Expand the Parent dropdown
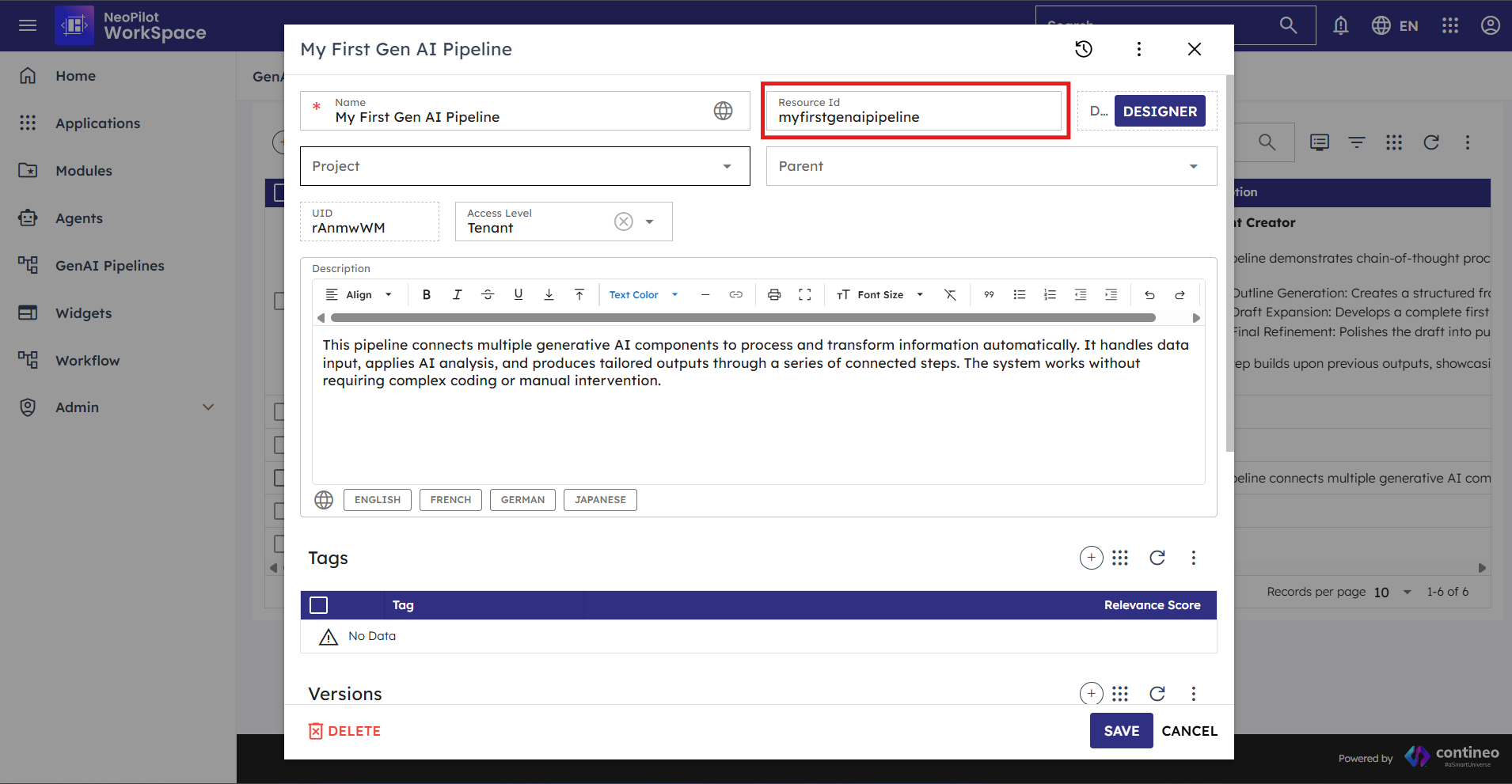Screen dimensions: 1512x784 click(990, 166)
